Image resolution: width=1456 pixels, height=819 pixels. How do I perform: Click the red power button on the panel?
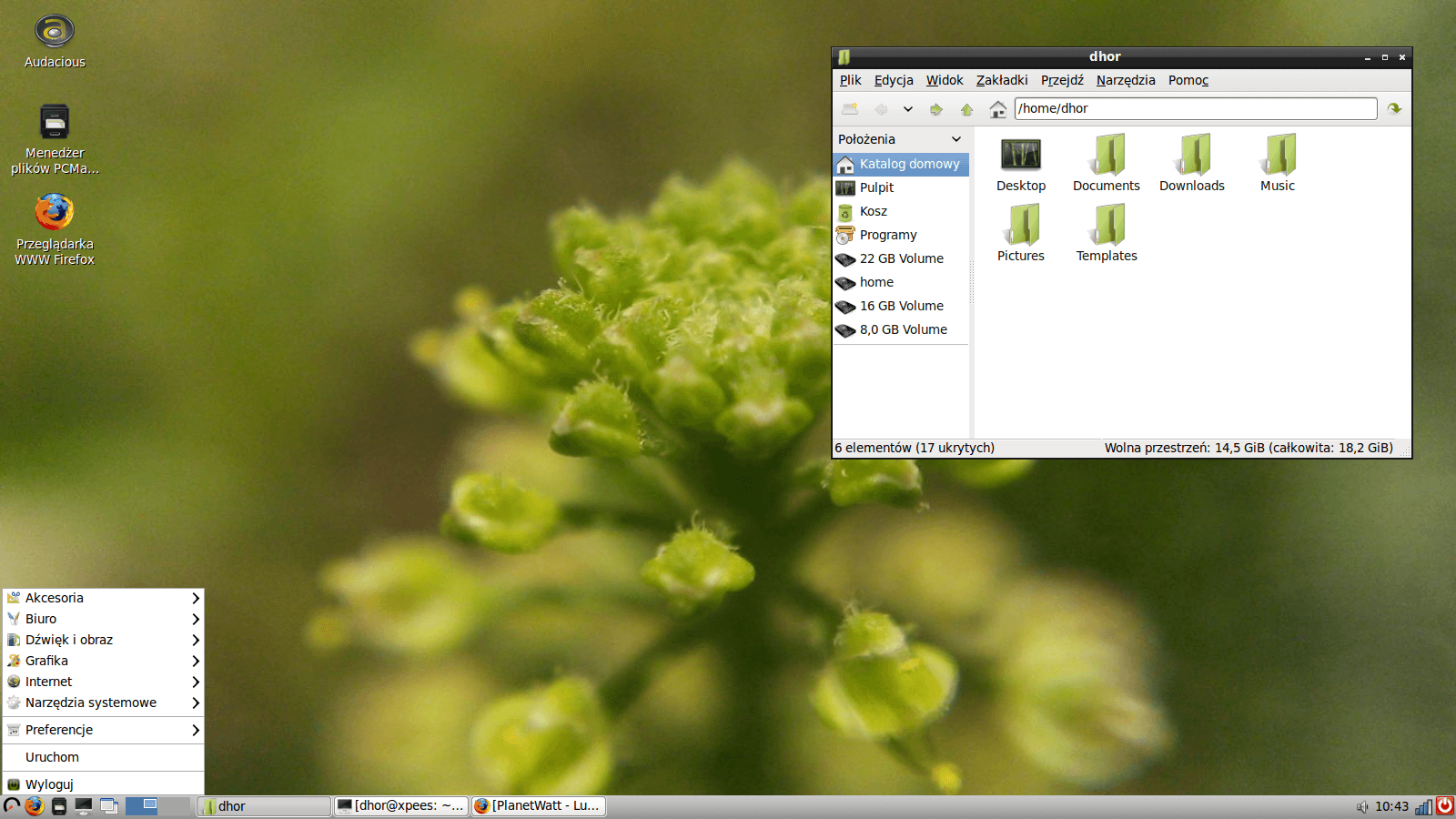click(1444, 806)
